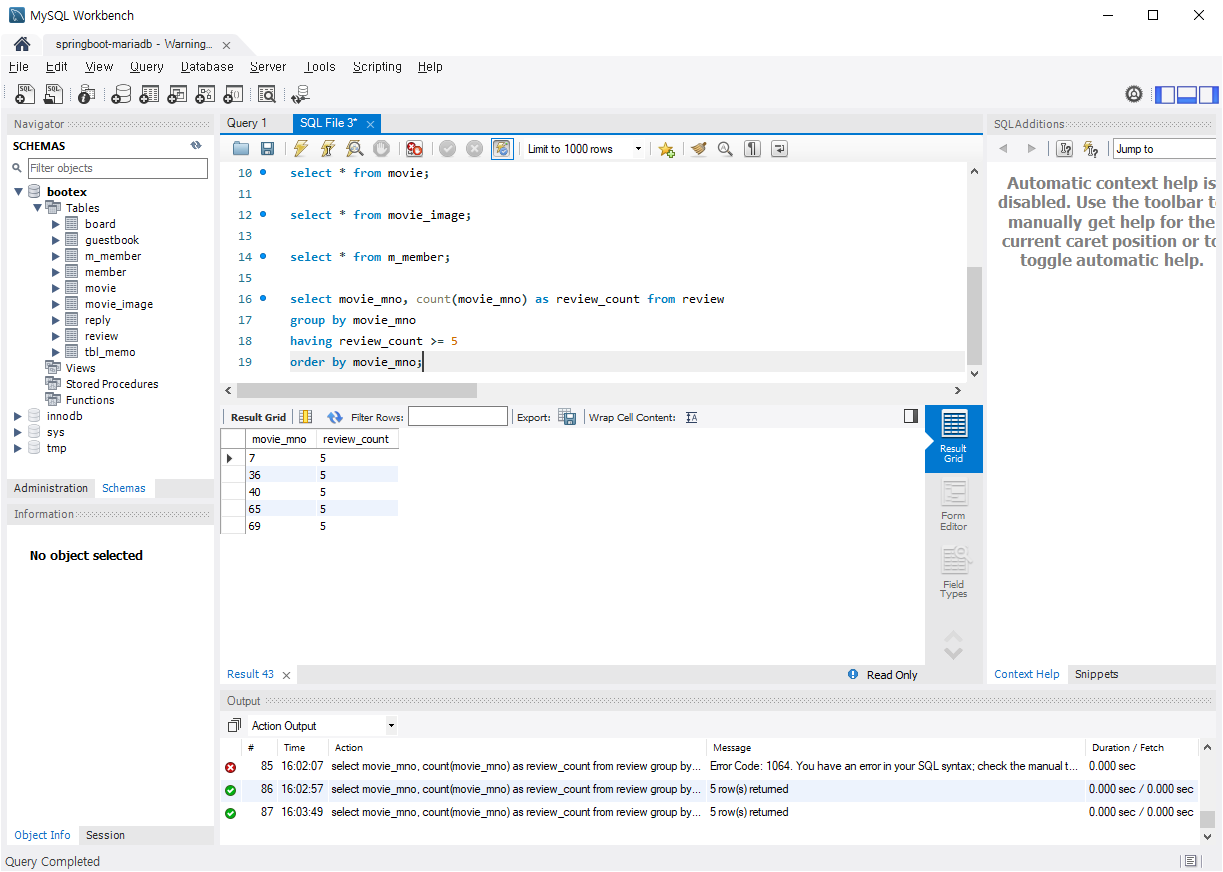
Task: Select the Result Grid view button
Action: pos(954,439)
